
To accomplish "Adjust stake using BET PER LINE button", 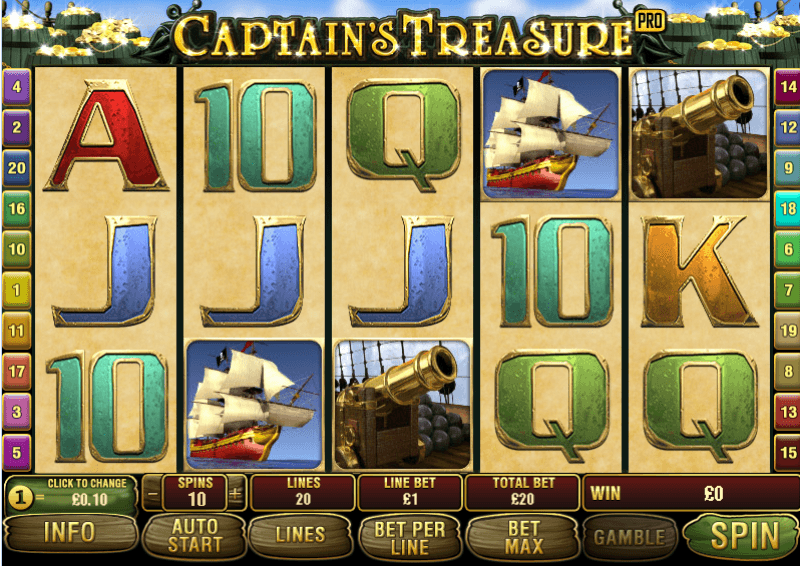I will click(410, 537).
